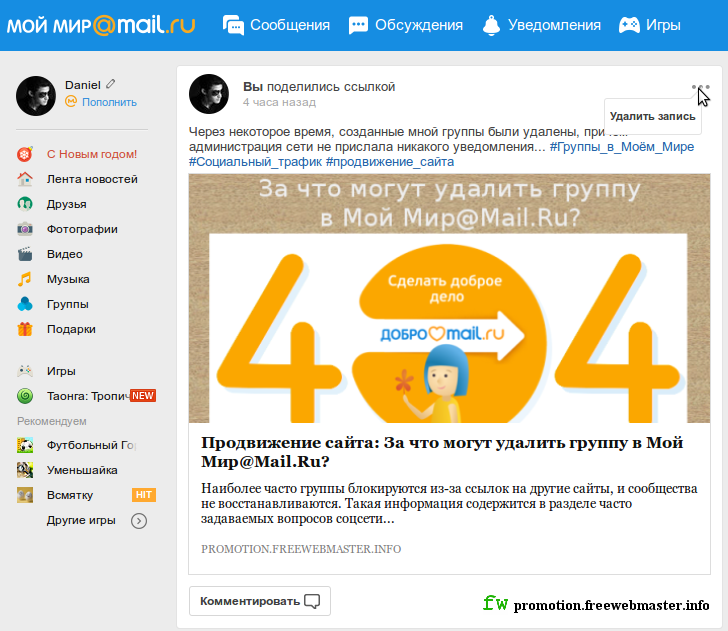Click the Лента новостей house icon
The image size is (728, 631).
click(25, 179)
